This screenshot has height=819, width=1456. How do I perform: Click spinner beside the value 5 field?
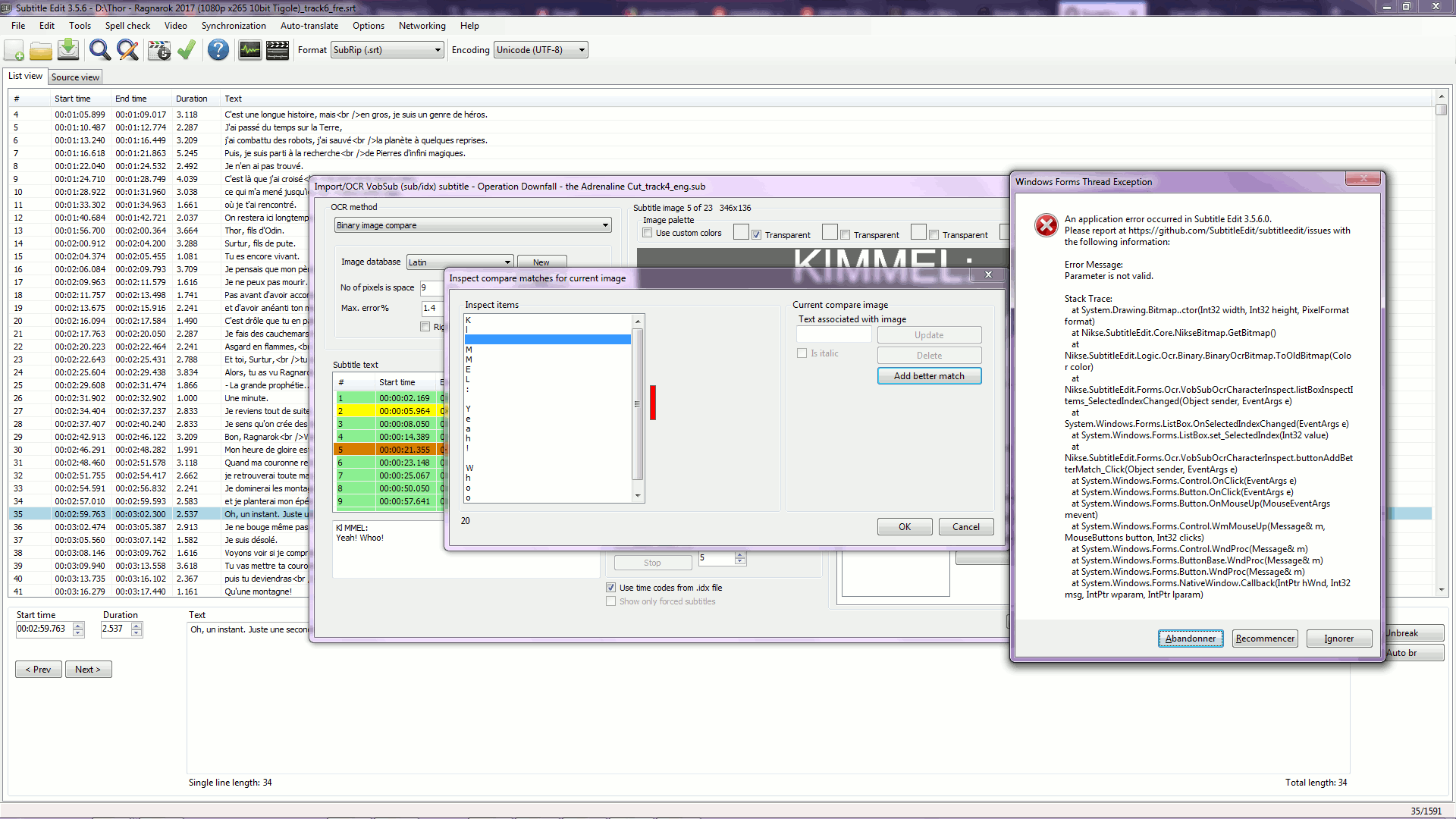tap(740, 558)
